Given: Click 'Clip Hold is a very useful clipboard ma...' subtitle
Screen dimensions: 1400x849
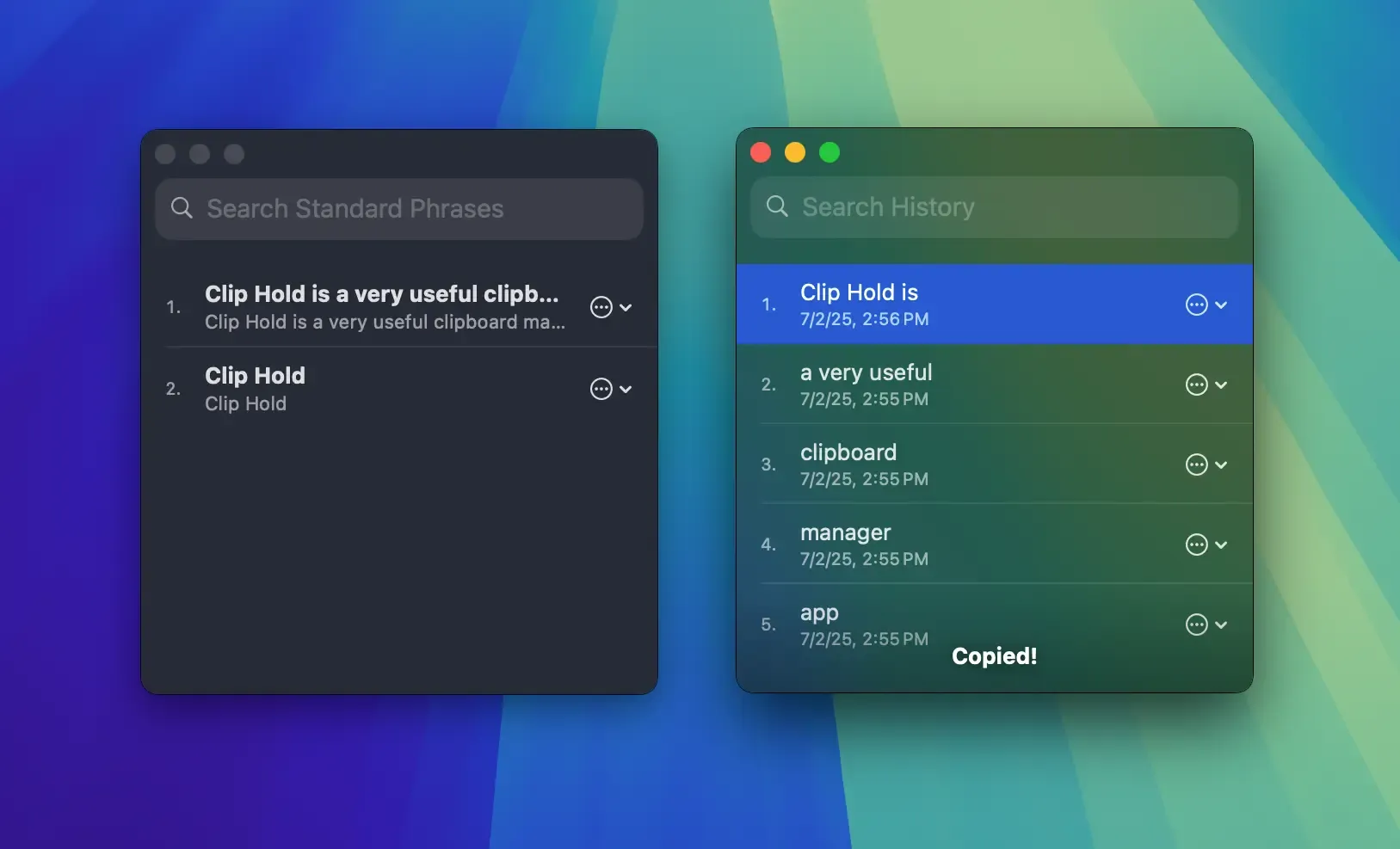Looking at the screenshot, I should pyautogui.click(x=385, y=322).
